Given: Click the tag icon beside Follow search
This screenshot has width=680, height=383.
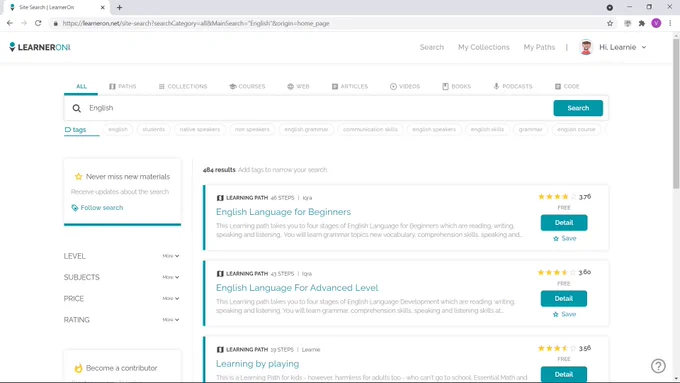Looking at the screenshot, I should click(x=75, y=208).
